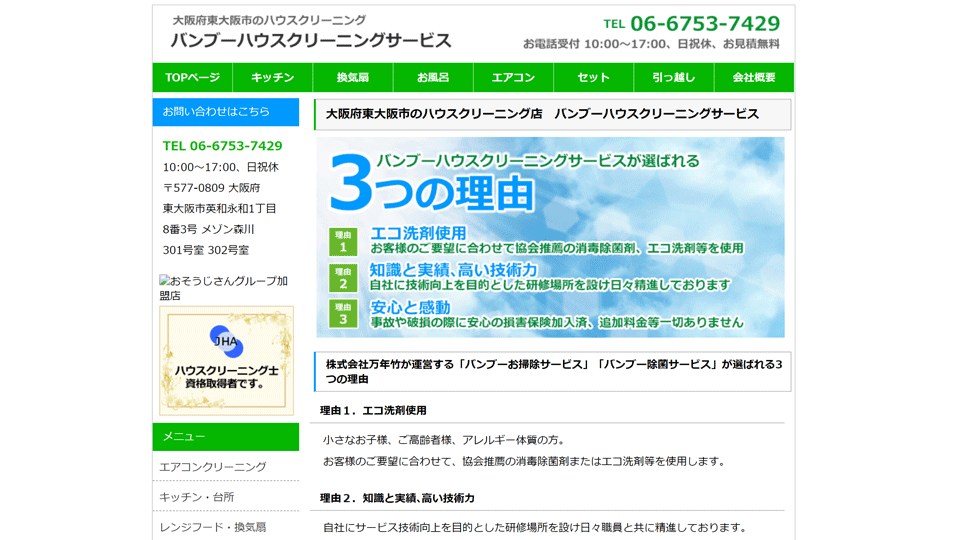Open the セット navigation item

[593, 78]
